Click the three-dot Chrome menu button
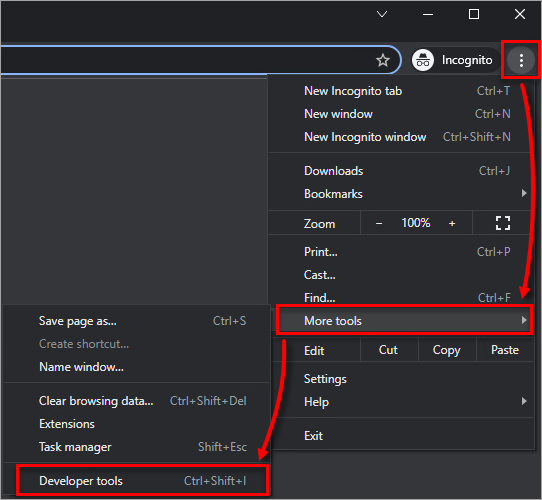This screenshot has width=542, height=500. [x=521, y=61]
